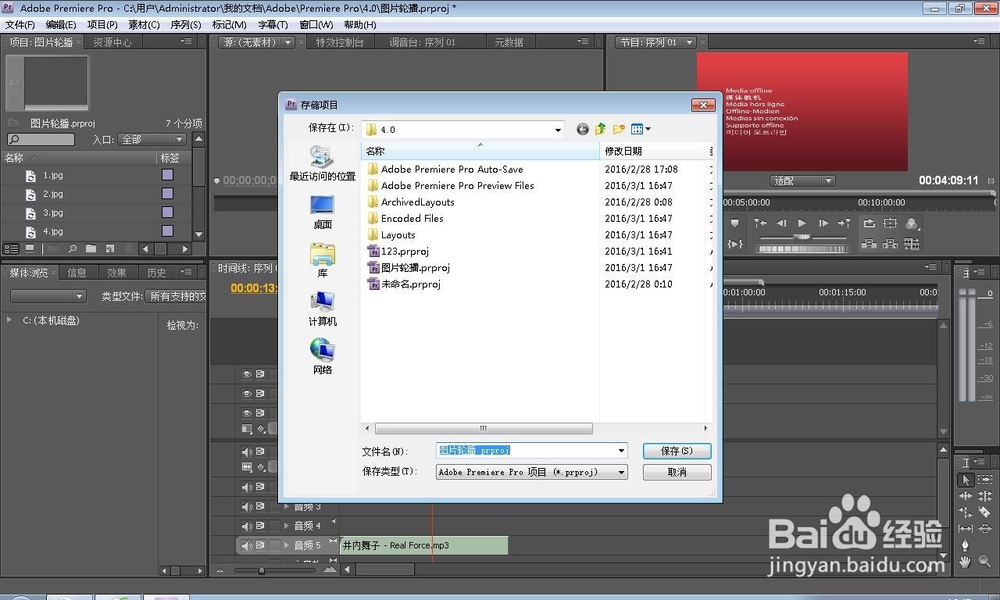Click Set Unnumbered Marker in Program monitor
This screenshot has height=600, width=1000.
735,223
